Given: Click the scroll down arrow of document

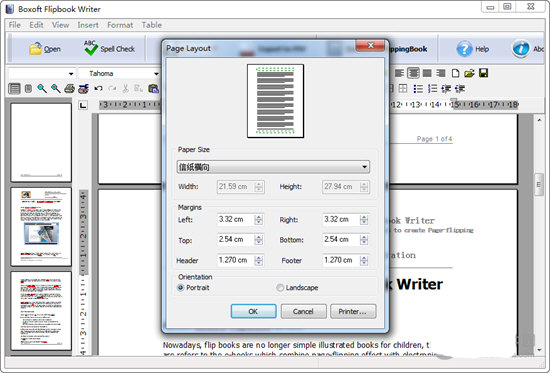Looking at the screenshot, I should (539, 350).
